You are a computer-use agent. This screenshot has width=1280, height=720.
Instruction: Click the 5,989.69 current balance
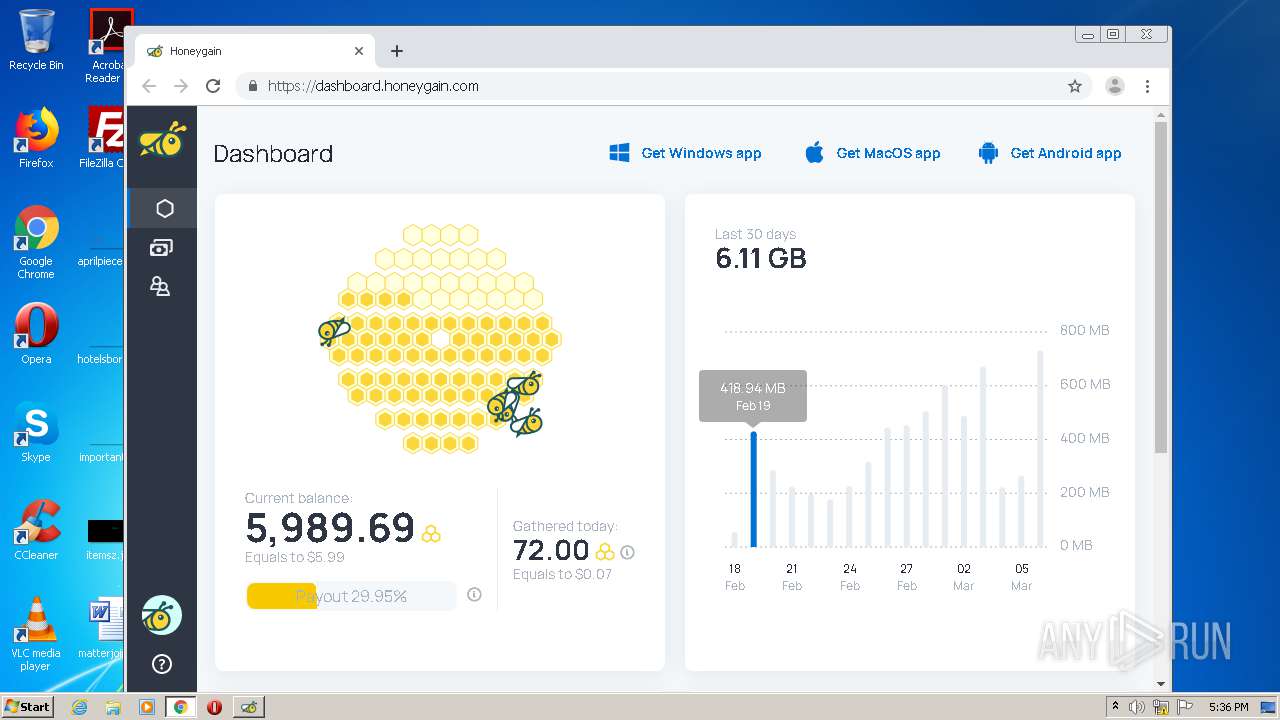pos(330,527)
